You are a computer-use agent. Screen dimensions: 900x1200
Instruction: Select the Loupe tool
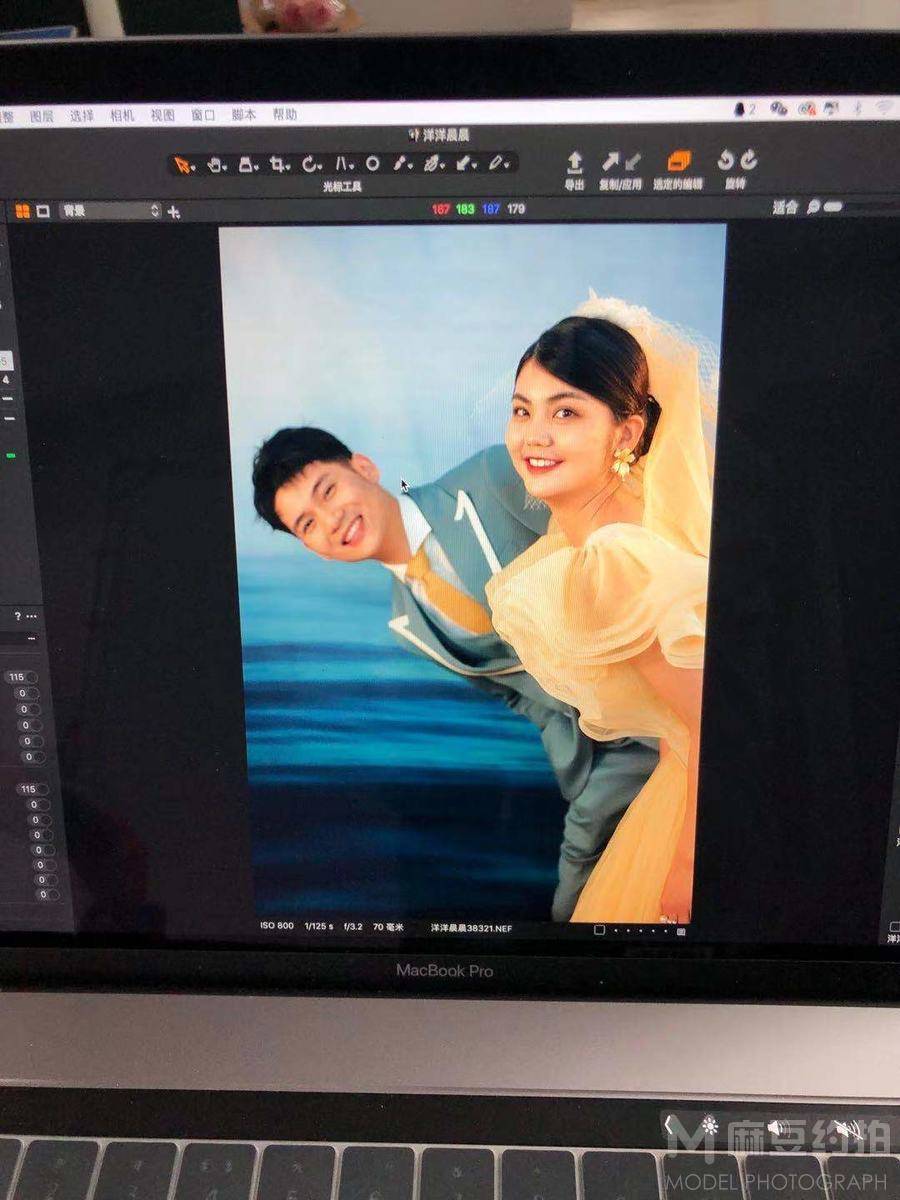(x=247, y=165)
